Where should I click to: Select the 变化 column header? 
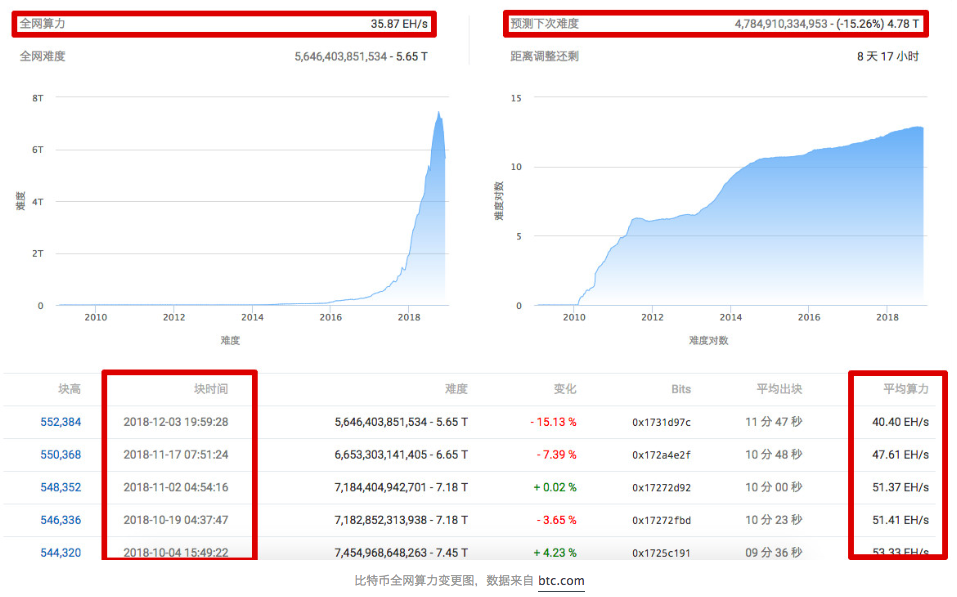click(565, 389)
